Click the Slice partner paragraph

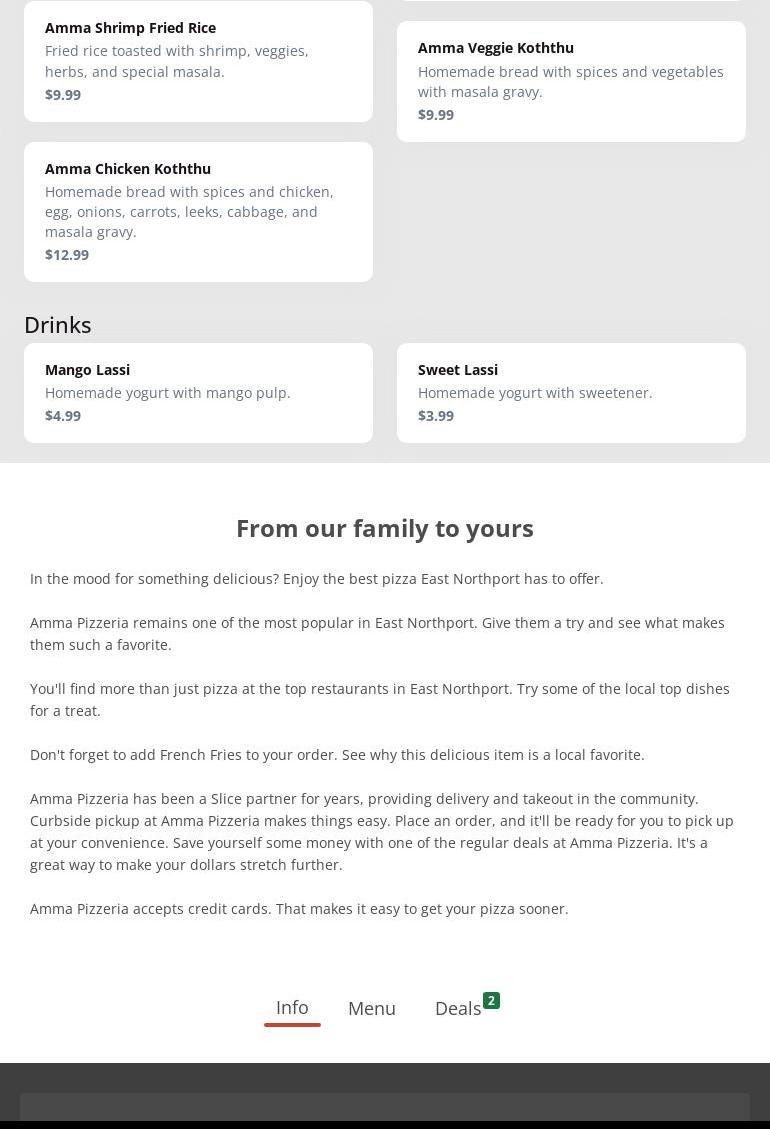[x=382, y=831]
